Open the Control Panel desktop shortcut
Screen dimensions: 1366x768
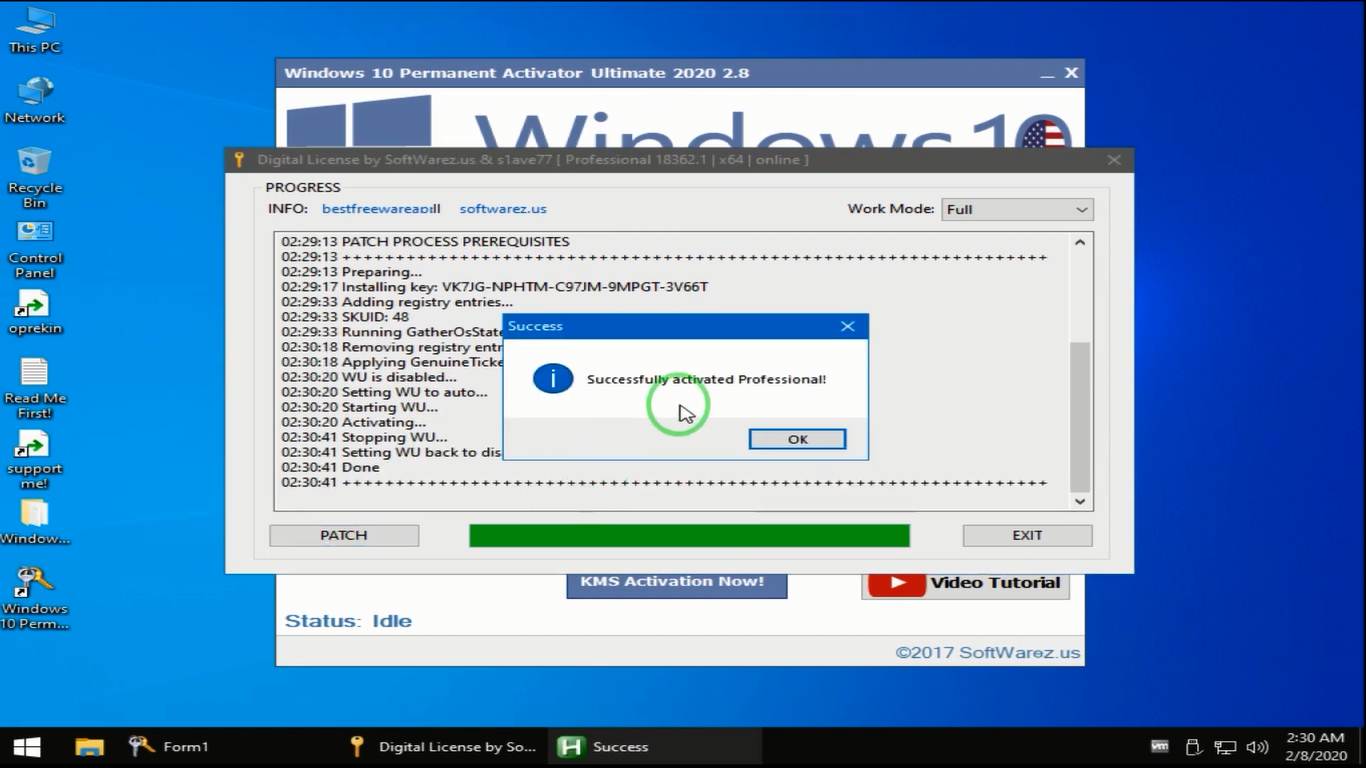click(35, 248)
